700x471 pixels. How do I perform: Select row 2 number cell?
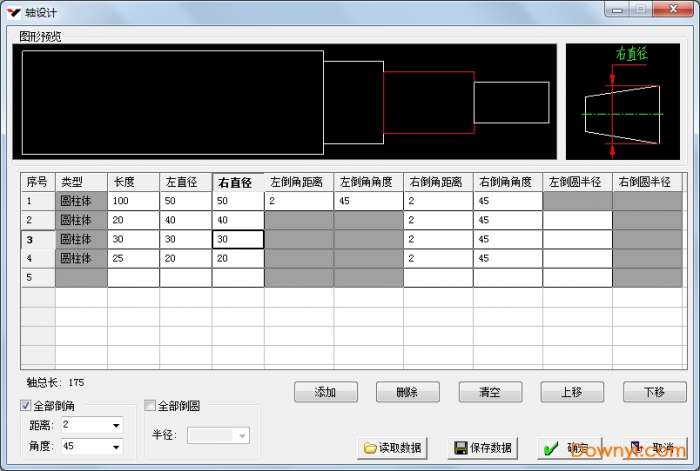coord(38,220)
